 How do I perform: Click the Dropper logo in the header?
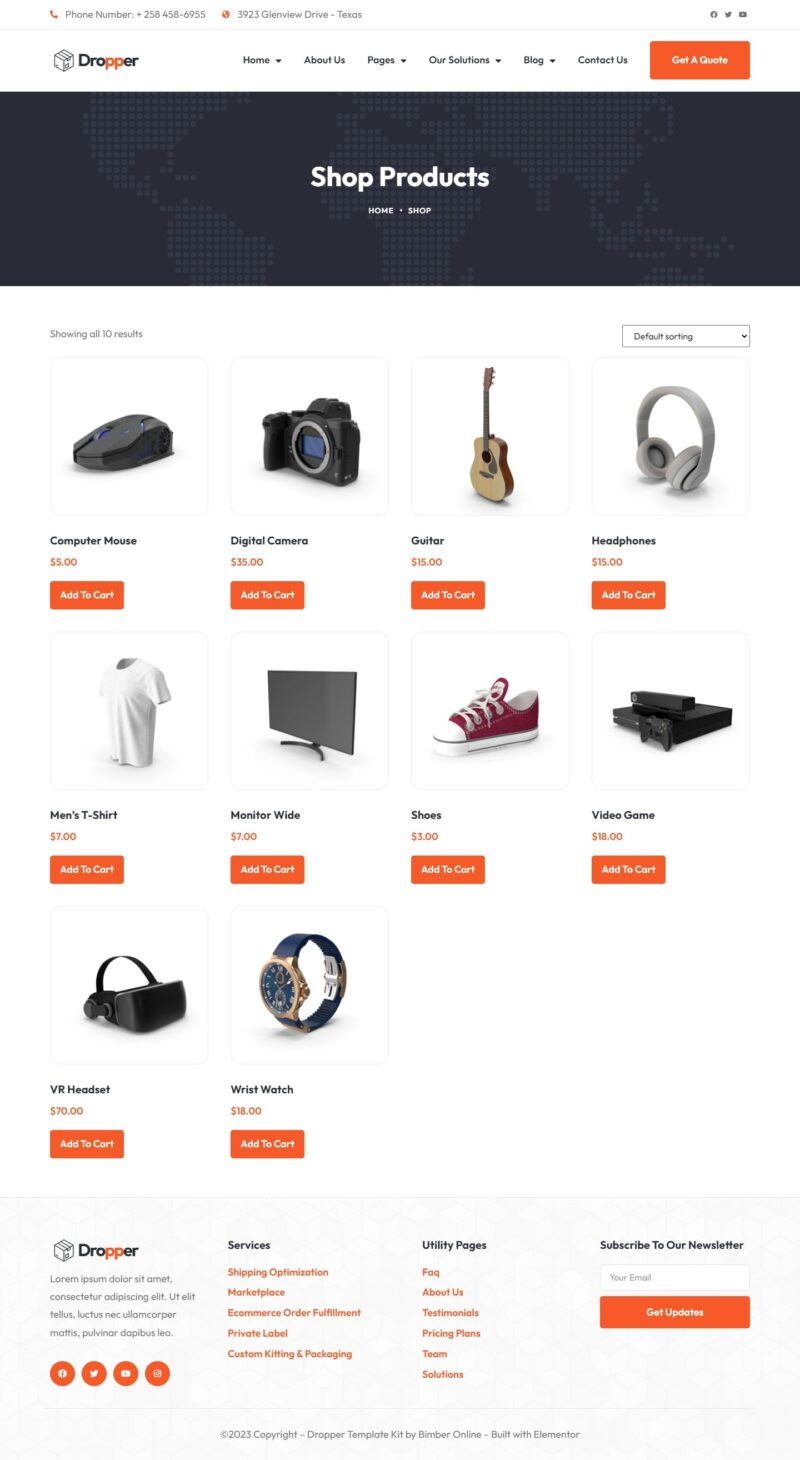coord(96,60)
